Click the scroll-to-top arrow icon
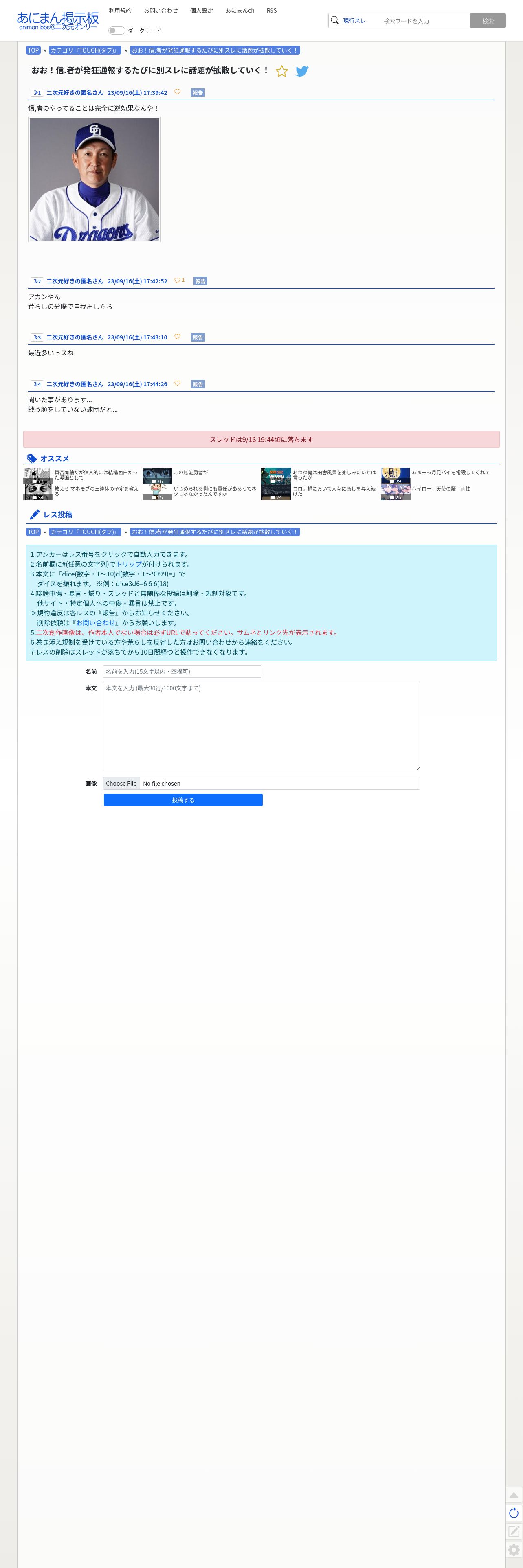Viewport: 523px width, 1568px height. point(514,1495)
